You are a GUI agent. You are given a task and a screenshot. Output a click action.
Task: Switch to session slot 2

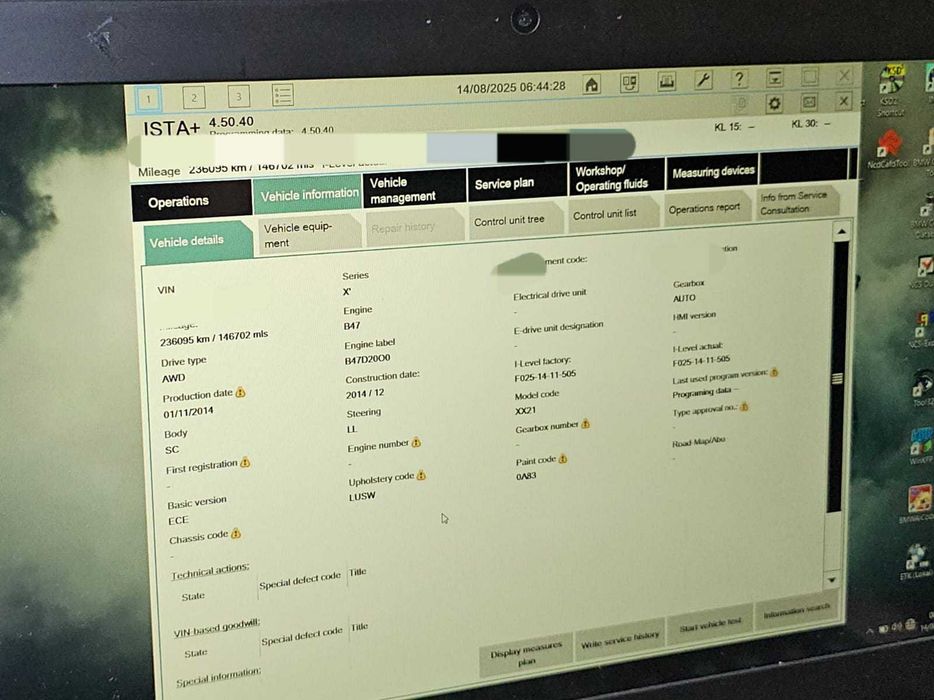(x=194, y=97)
